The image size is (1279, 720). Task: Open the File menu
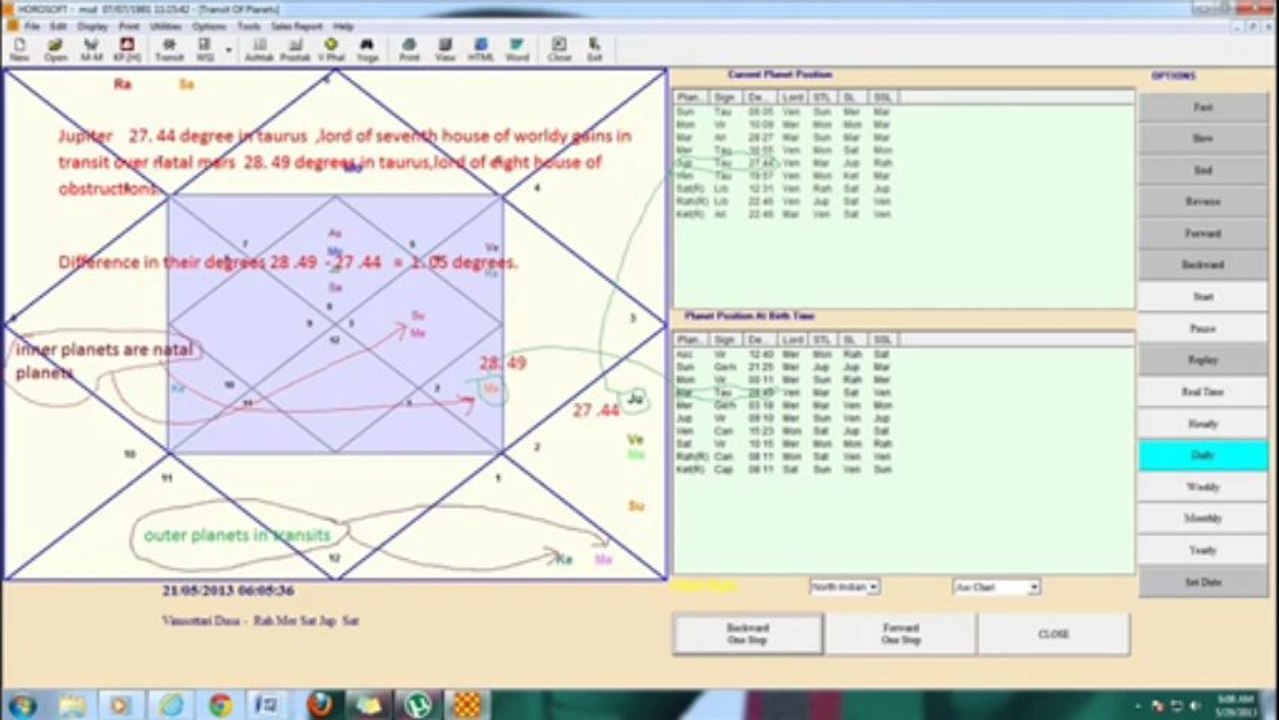(x=32, y=26)
